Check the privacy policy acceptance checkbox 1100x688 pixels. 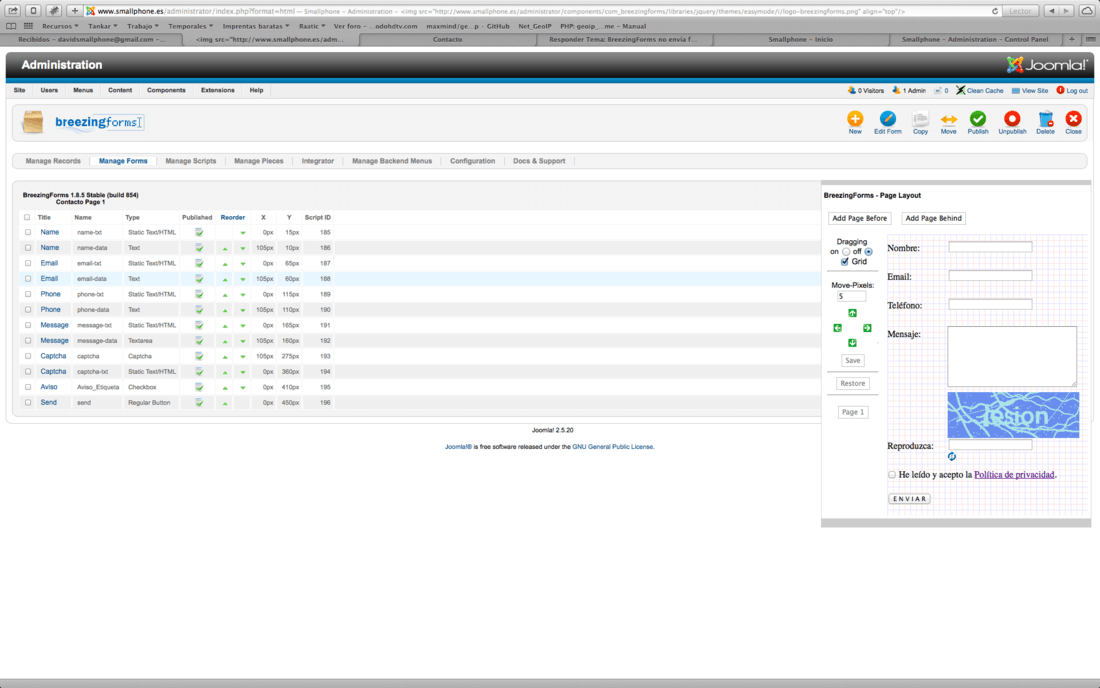point(892,475)
